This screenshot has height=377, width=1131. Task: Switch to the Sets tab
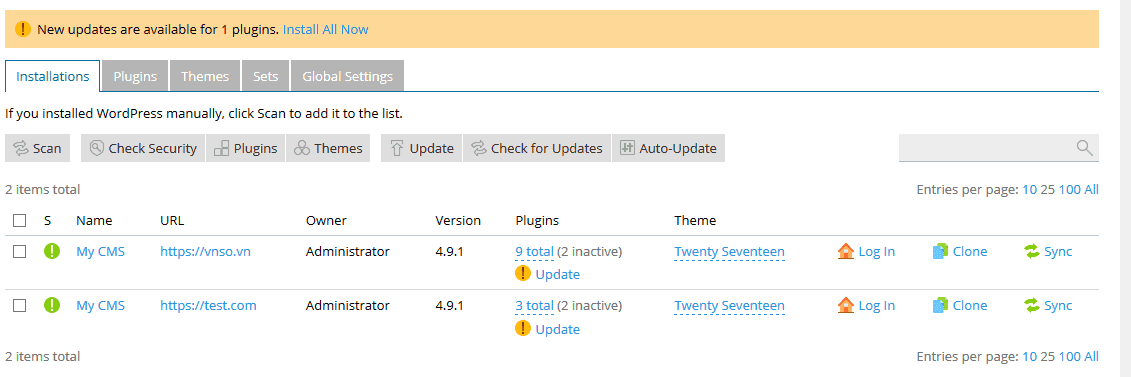[265, 76]
